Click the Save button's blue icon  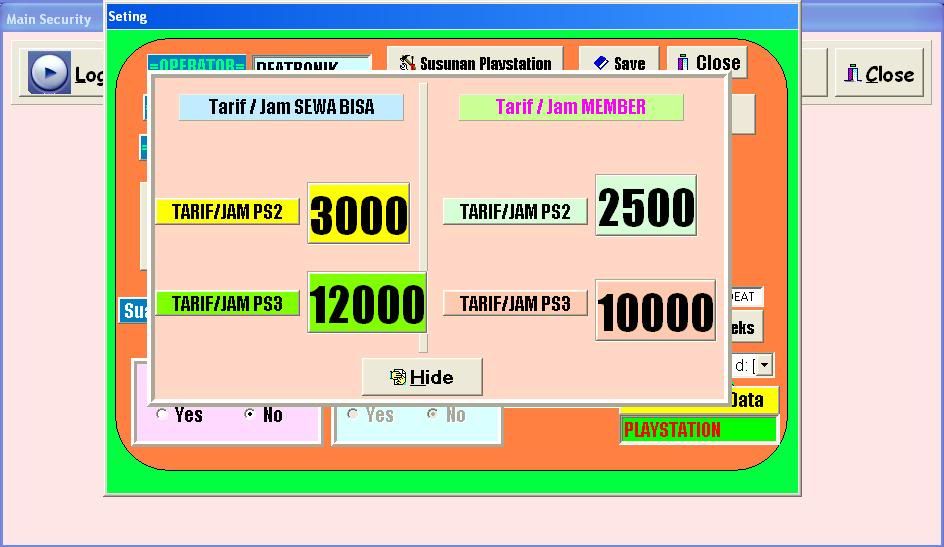coord(600,63)
